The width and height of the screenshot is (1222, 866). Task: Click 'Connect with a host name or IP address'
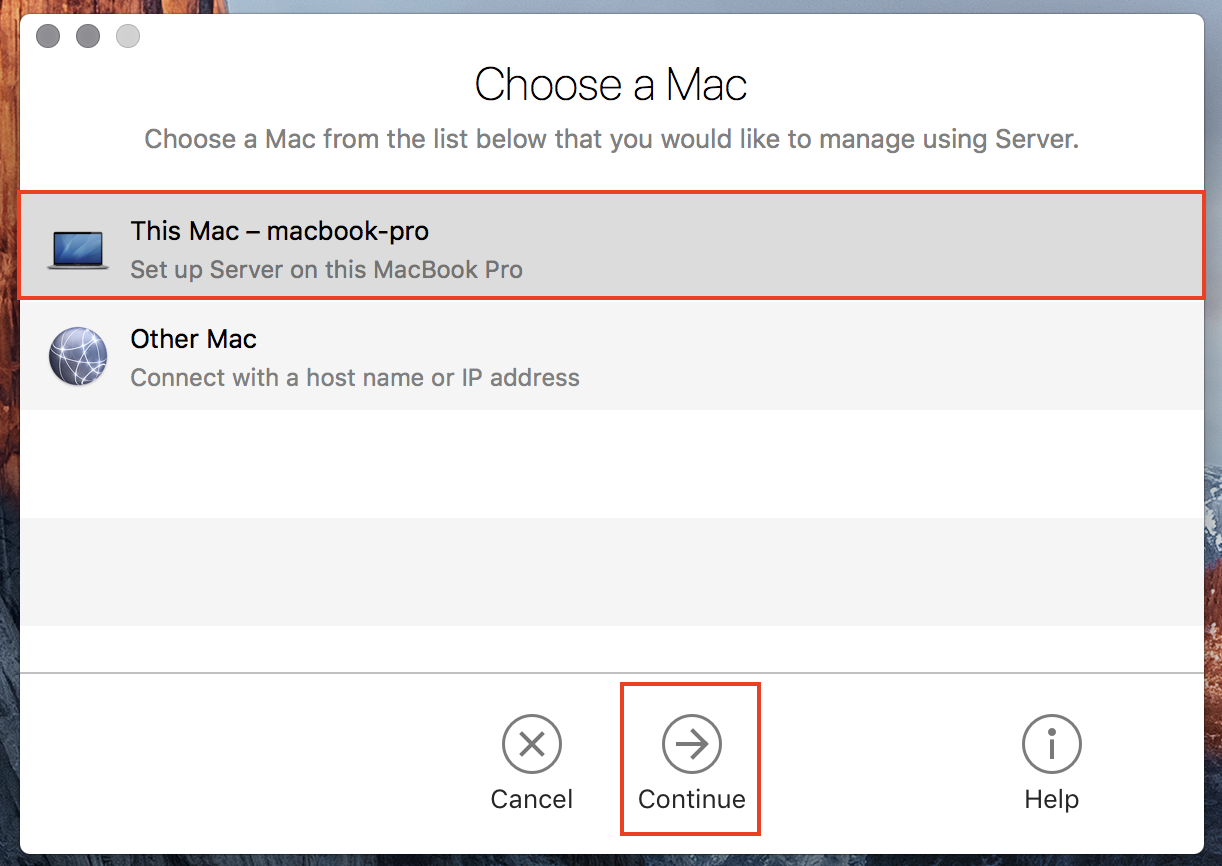coord(355,378)
